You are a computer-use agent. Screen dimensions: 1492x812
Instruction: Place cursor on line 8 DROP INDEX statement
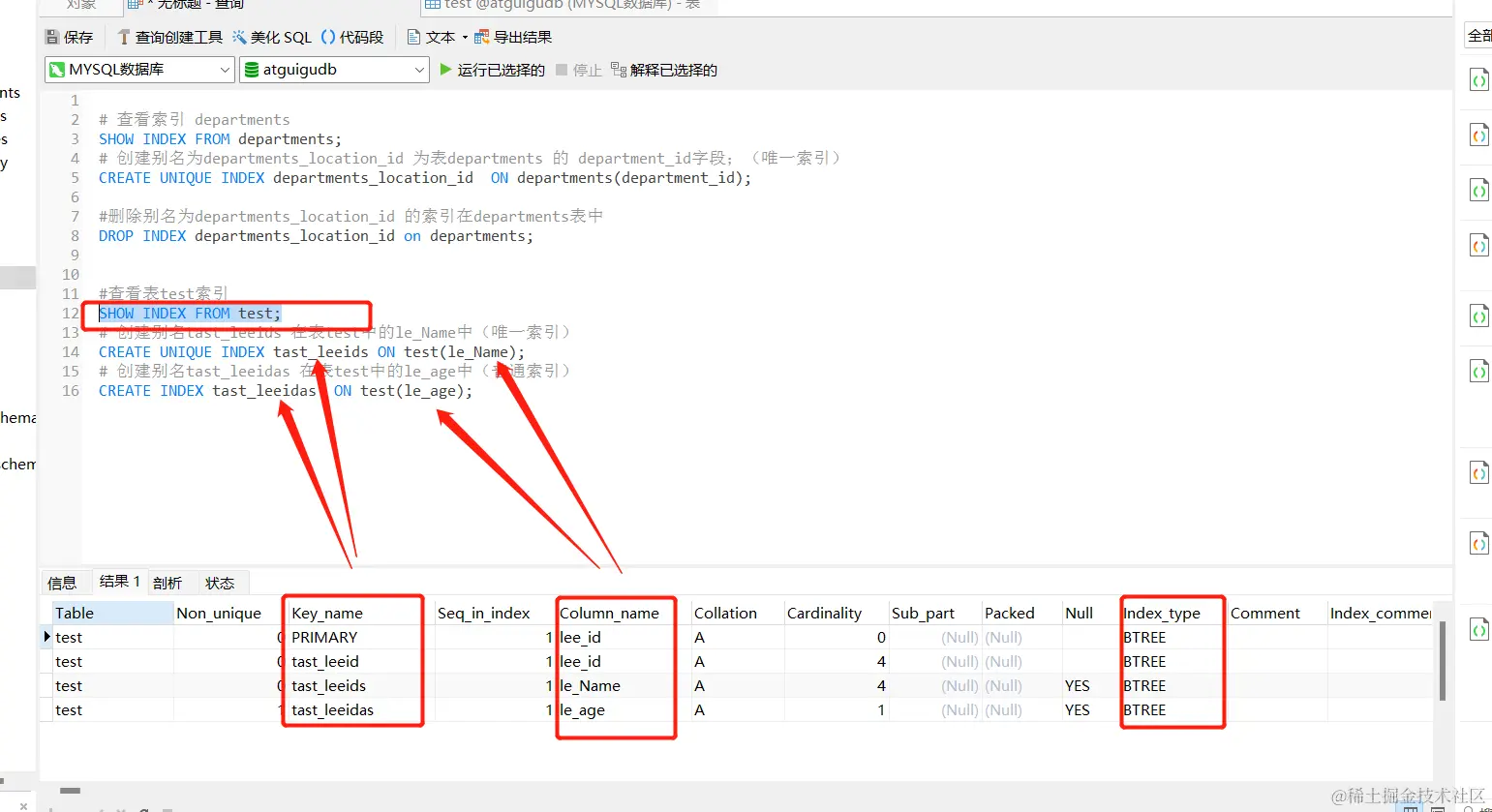(x=316, y=236)
